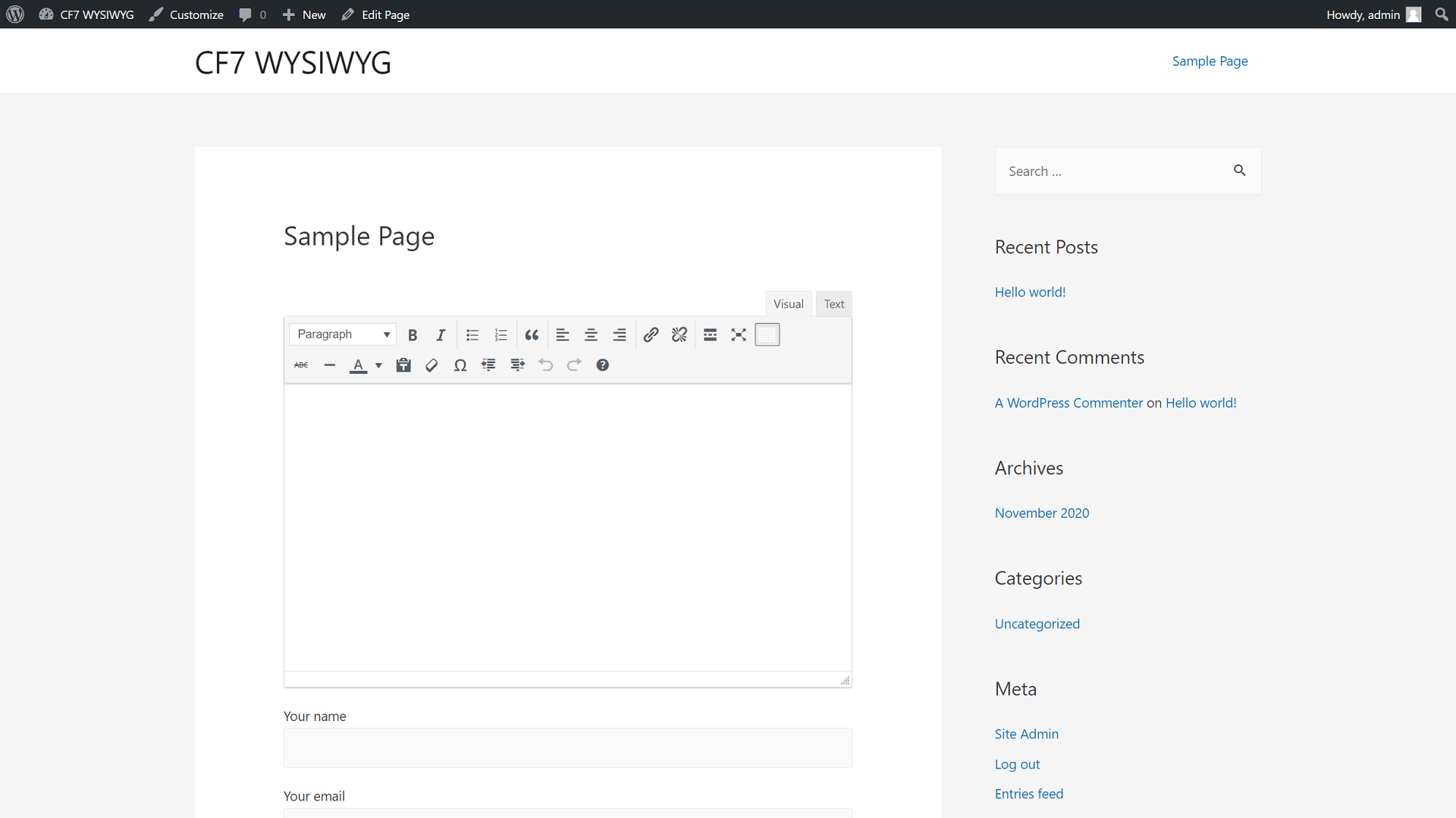
Task: Switch to the Text editor tab
Action: tap(834, 304)
